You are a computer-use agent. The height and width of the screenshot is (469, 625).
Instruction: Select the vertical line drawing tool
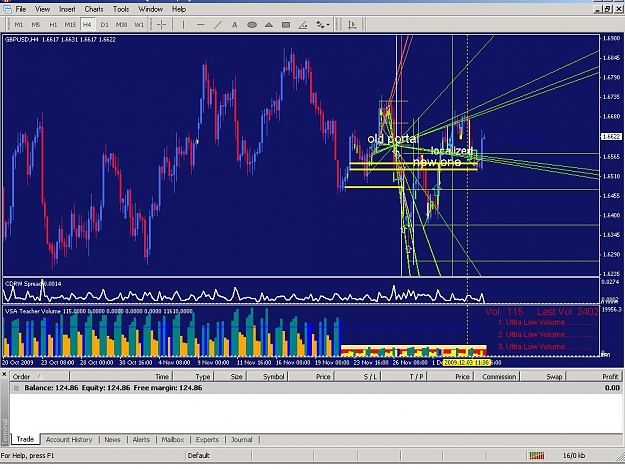[x=183, y=25]
